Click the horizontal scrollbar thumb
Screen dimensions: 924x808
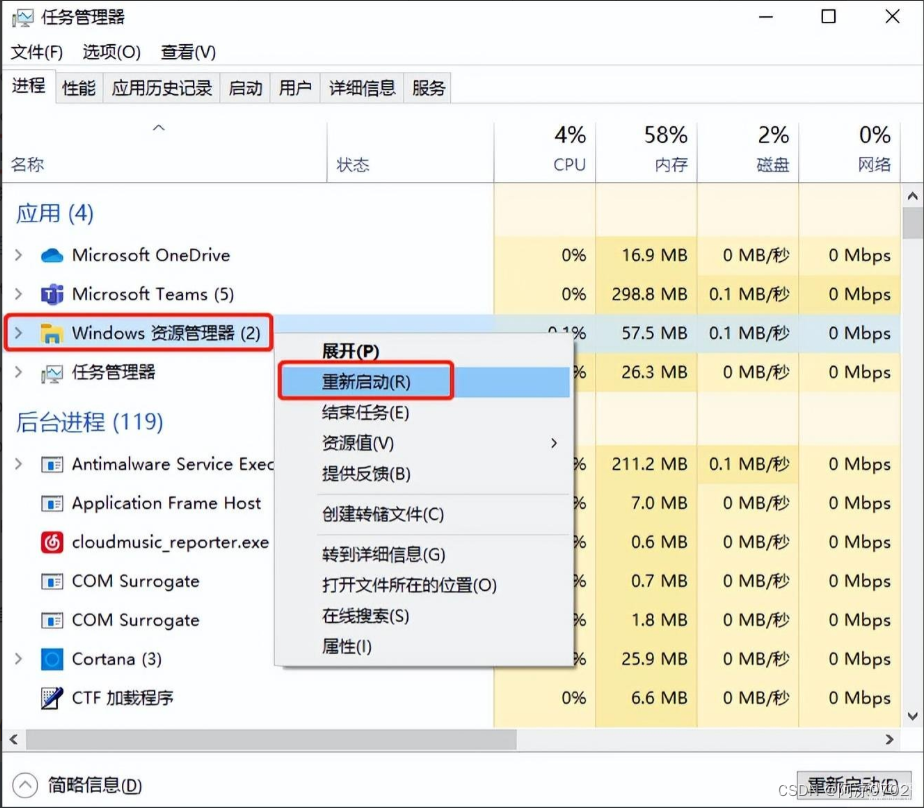tap(271, 739)
